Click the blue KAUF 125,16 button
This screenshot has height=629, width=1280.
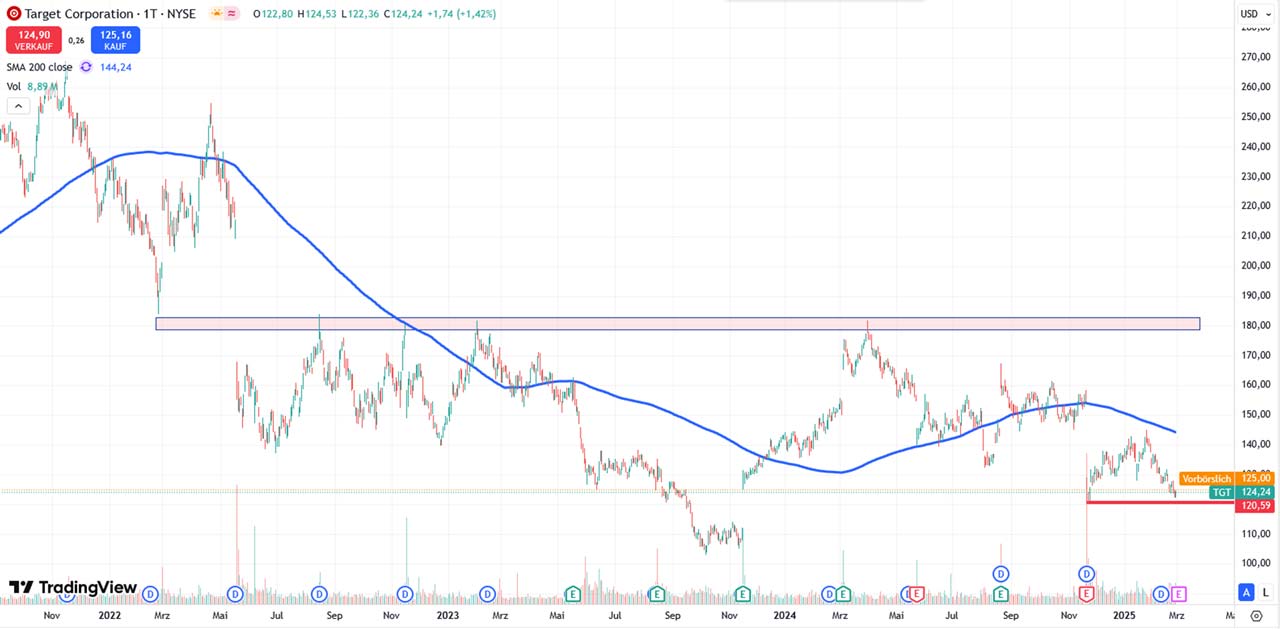click(x=116, y=40)
